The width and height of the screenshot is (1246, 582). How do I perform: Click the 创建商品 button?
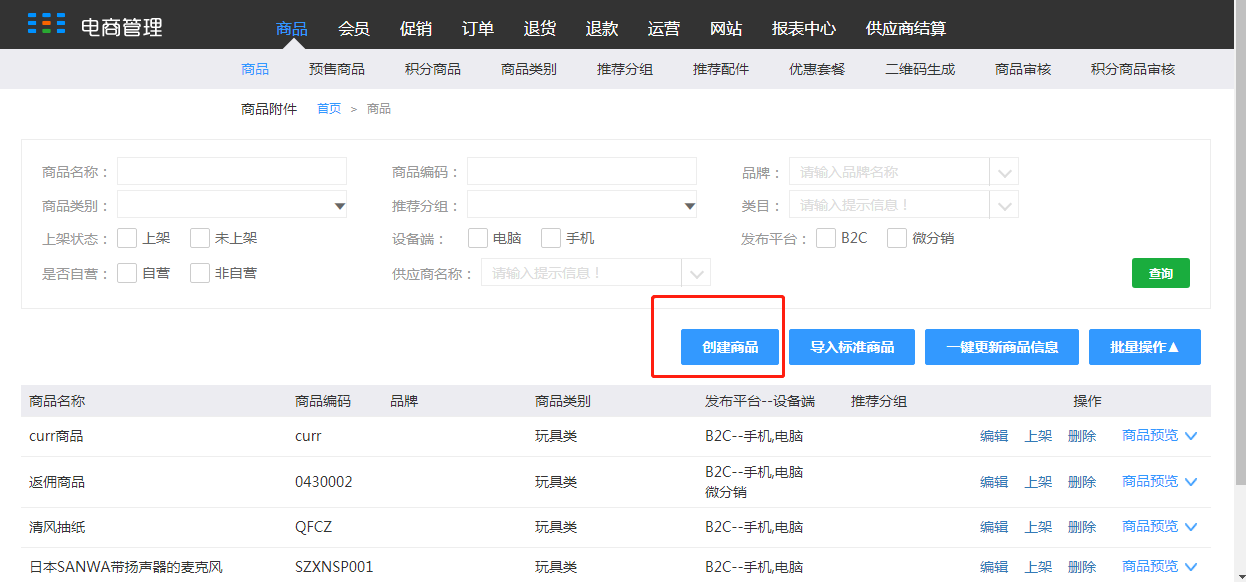[x=730, y=347]
